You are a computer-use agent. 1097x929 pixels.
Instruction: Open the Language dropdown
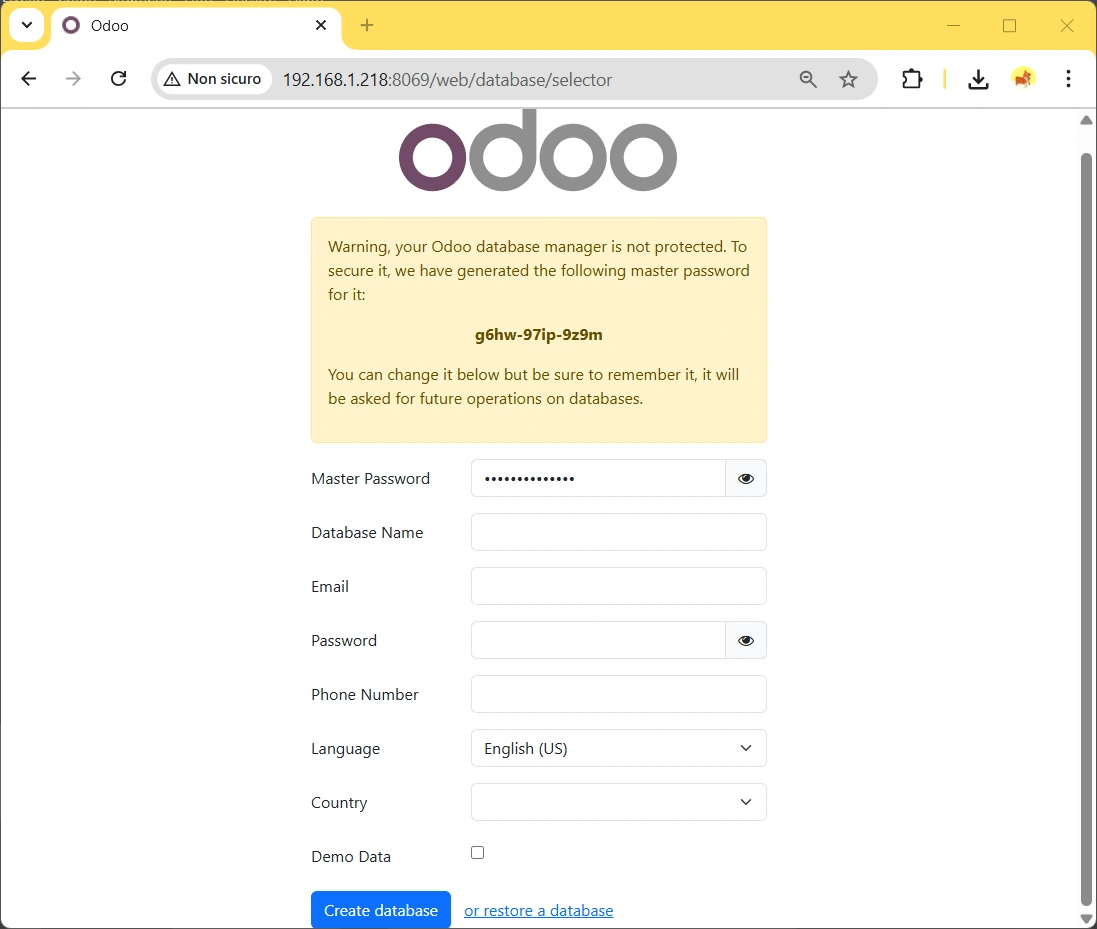[x=618, y=748]
